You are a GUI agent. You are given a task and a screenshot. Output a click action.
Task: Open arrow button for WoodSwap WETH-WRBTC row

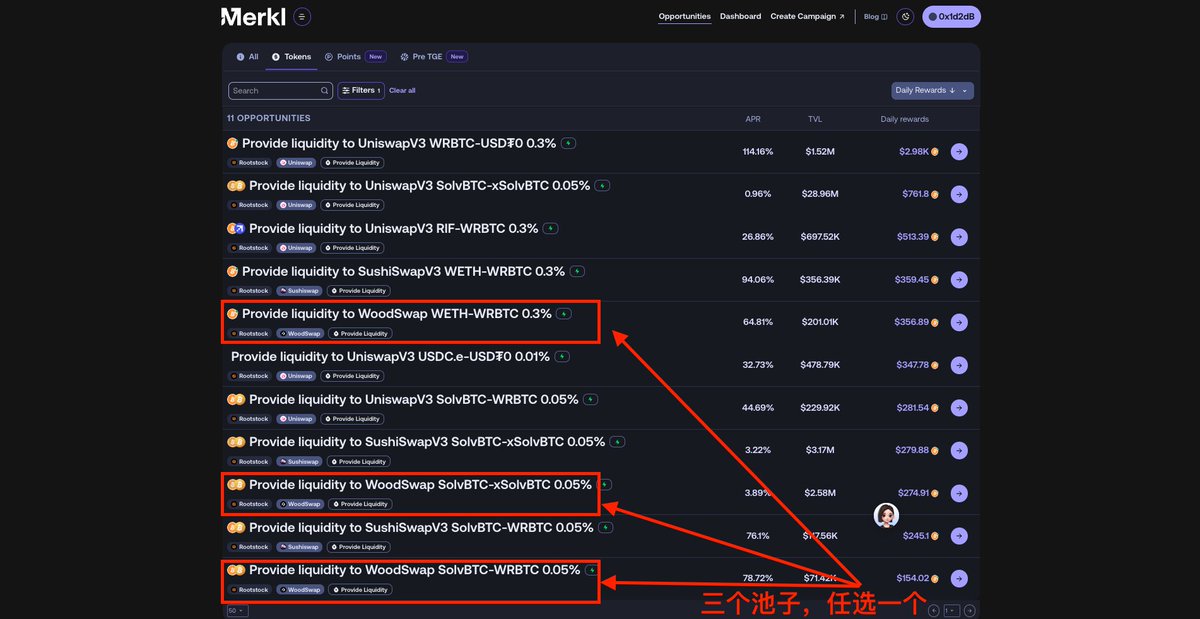pyautogui.click(x=959, y=322)
